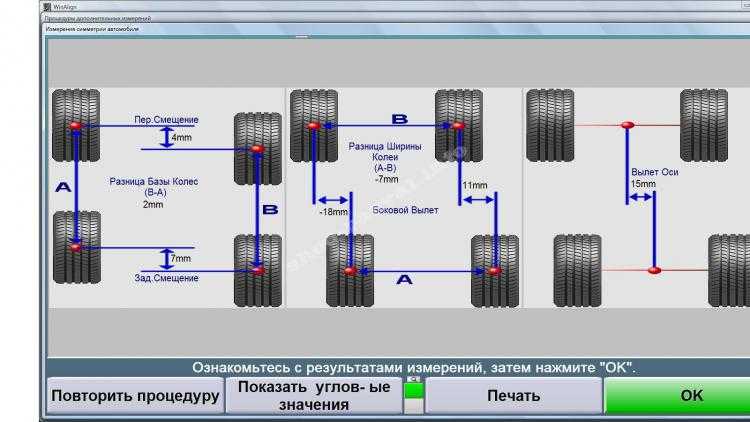Screen dimensions: 750x422
Task: Select the 'Пер.Смещение' label
Action: pos(166,120)
